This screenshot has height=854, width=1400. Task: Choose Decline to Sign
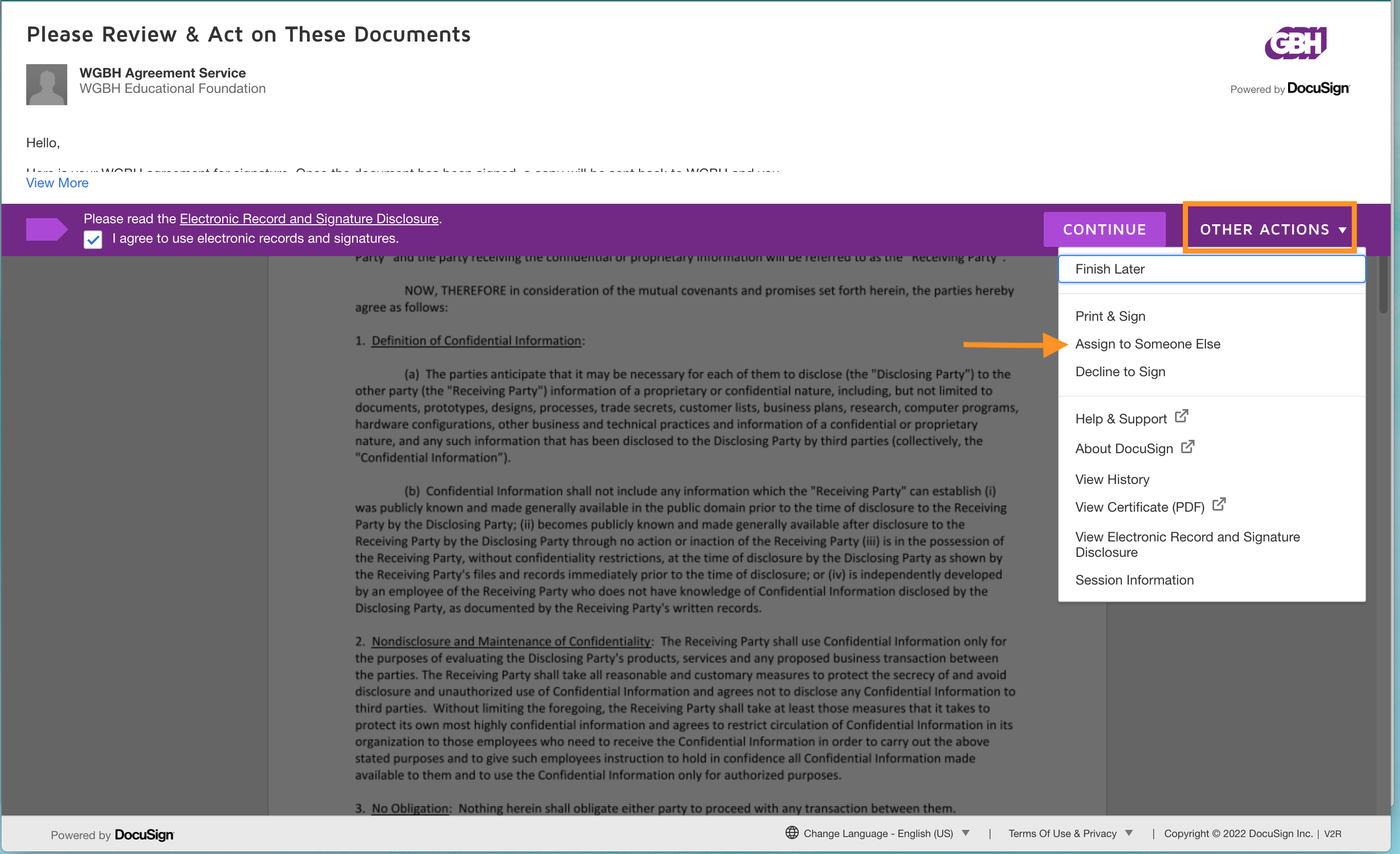pos(1120,372)
